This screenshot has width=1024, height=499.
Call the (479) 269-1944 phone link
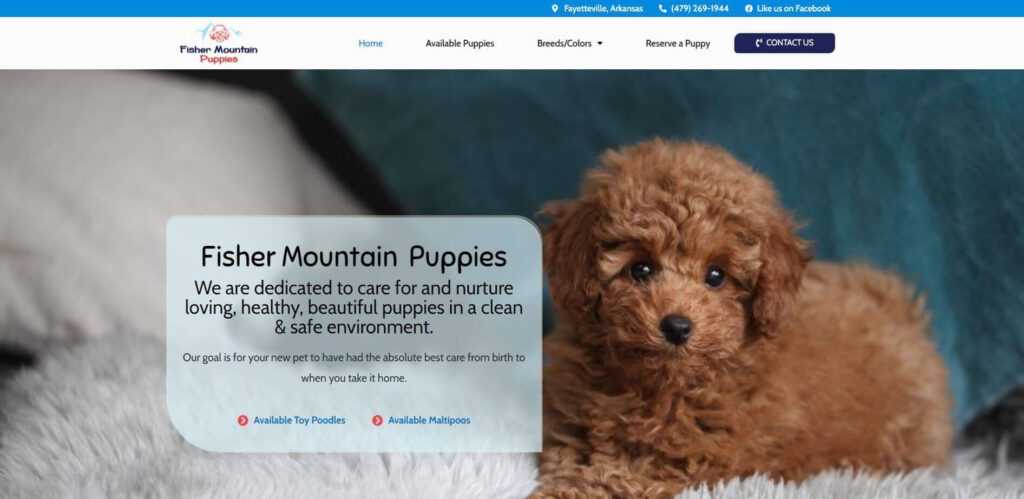(x=699, y=8)
